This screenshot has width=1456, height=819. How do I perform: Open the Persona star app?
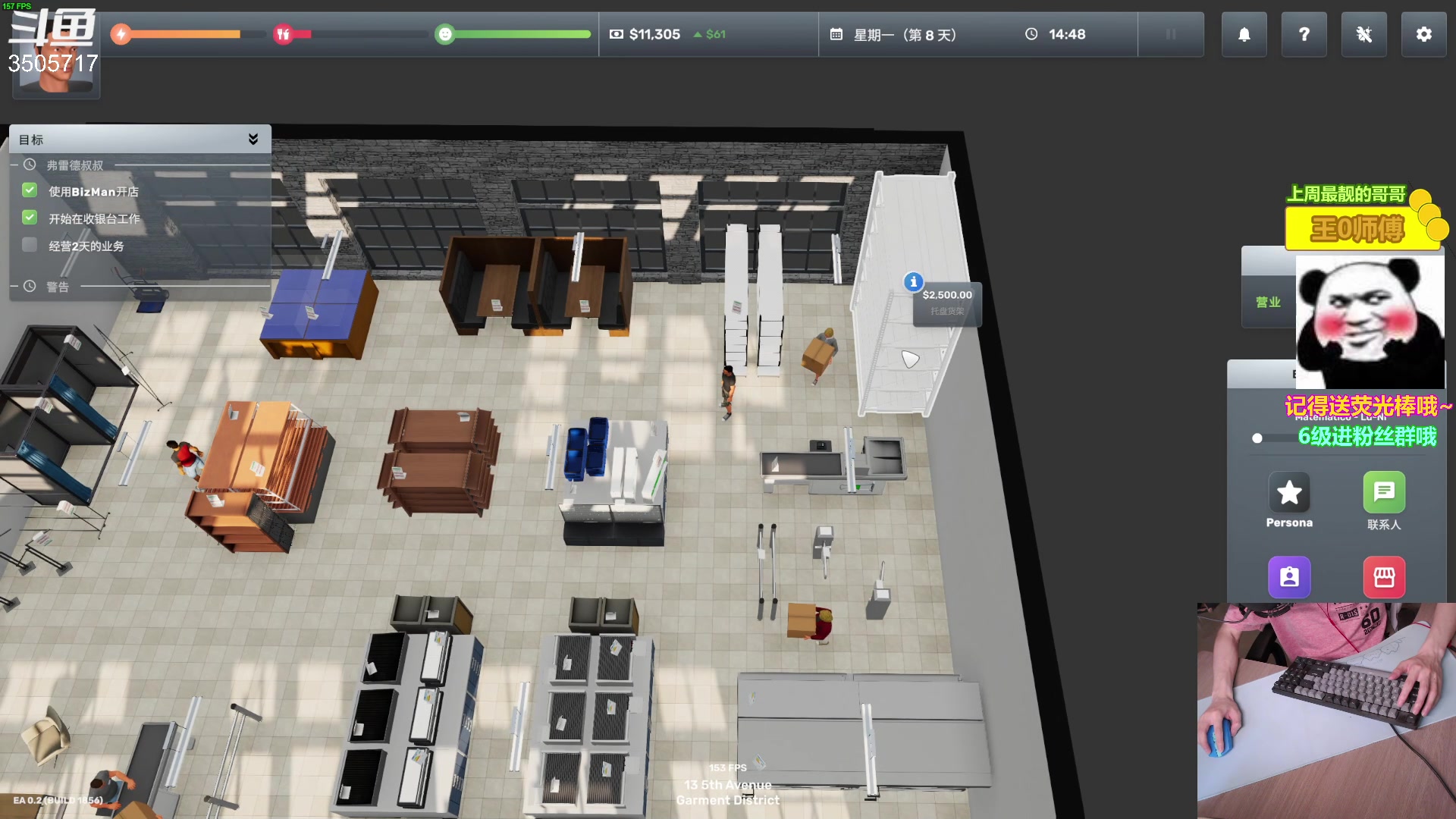pos(1289,493)
